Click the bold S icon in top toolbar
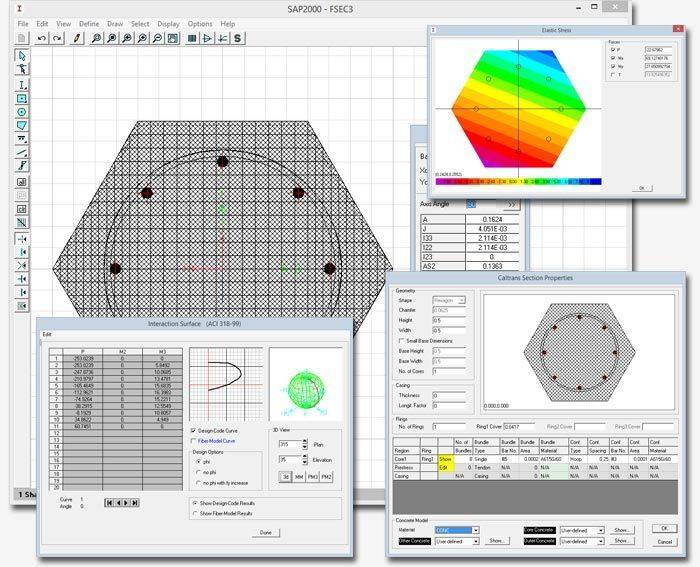Image resolution: width=700 pixels, height=567 pixels. tap(238, 38)
